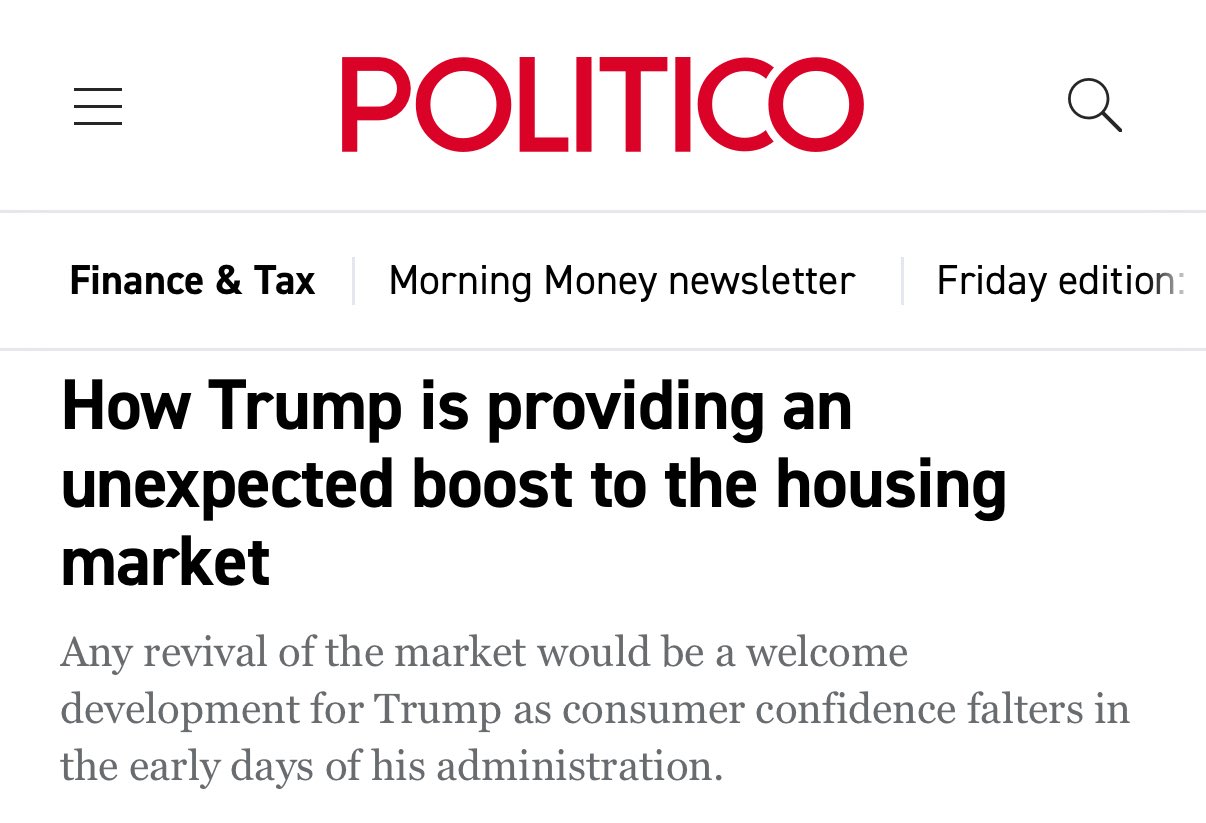The image size is (1206, 823).
Task: Open the Finance & Tax section
Action: pyautogui.click(x=192, y=281)
